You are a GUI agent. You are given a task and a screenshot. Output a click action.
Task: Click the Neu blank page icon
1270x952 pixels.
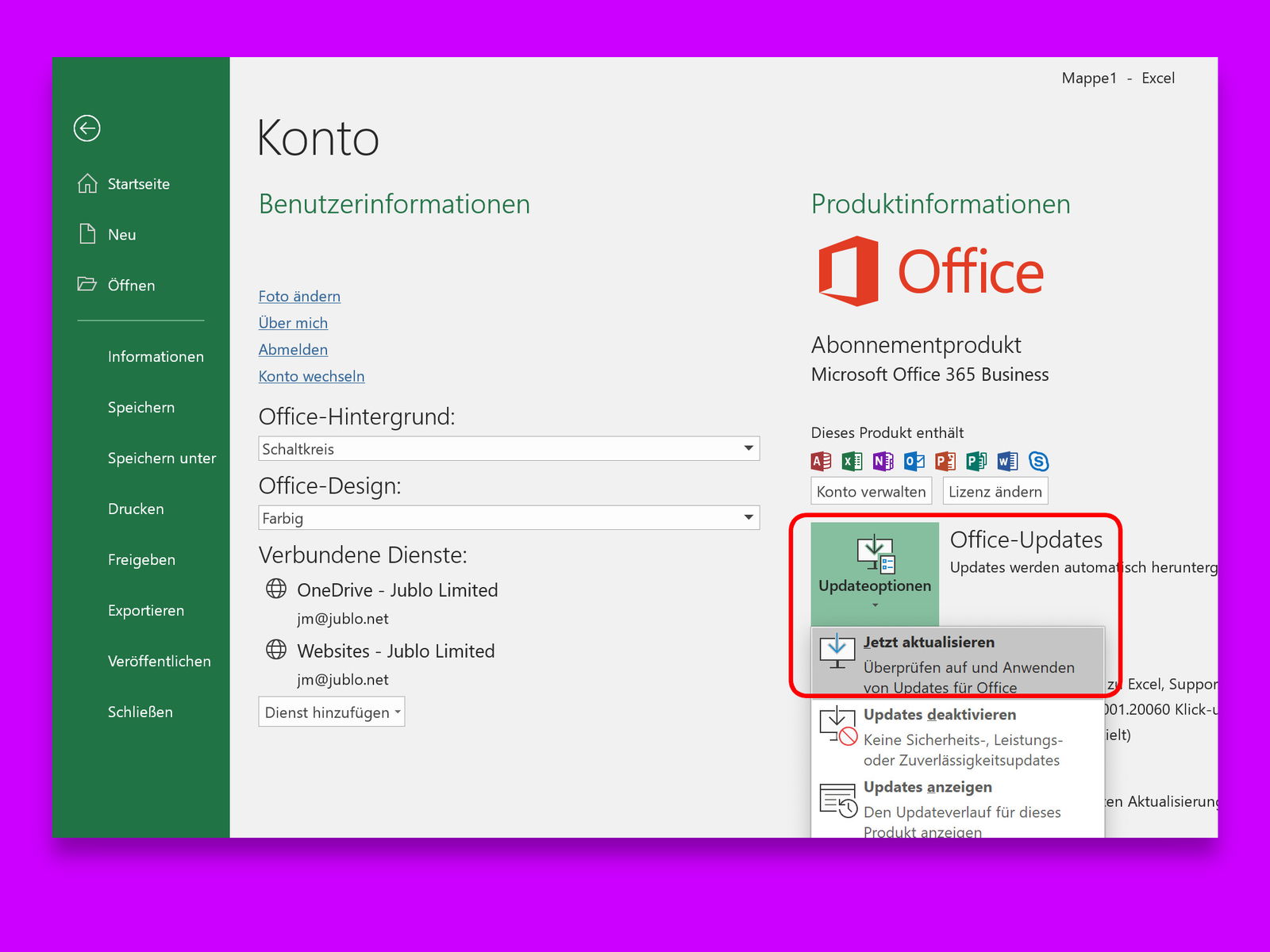[87, 234]
